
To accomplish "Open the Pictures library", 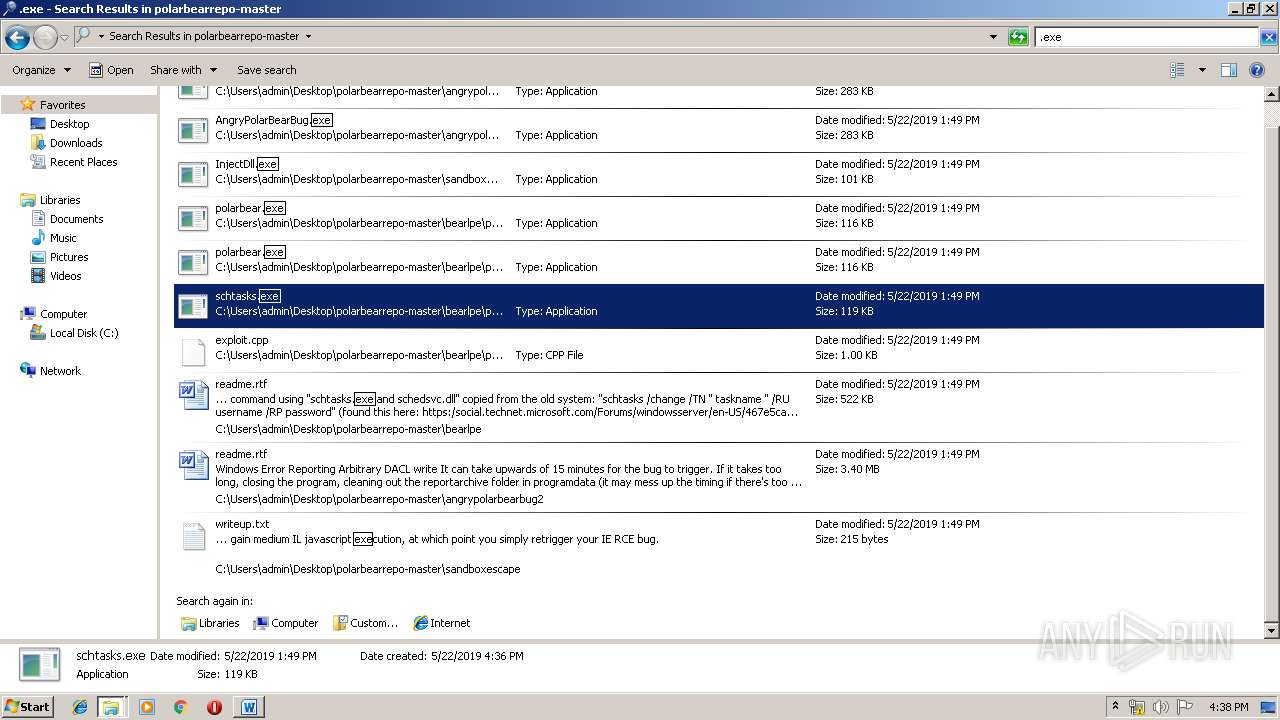I will pyautogui.click(x=69, y=257).
